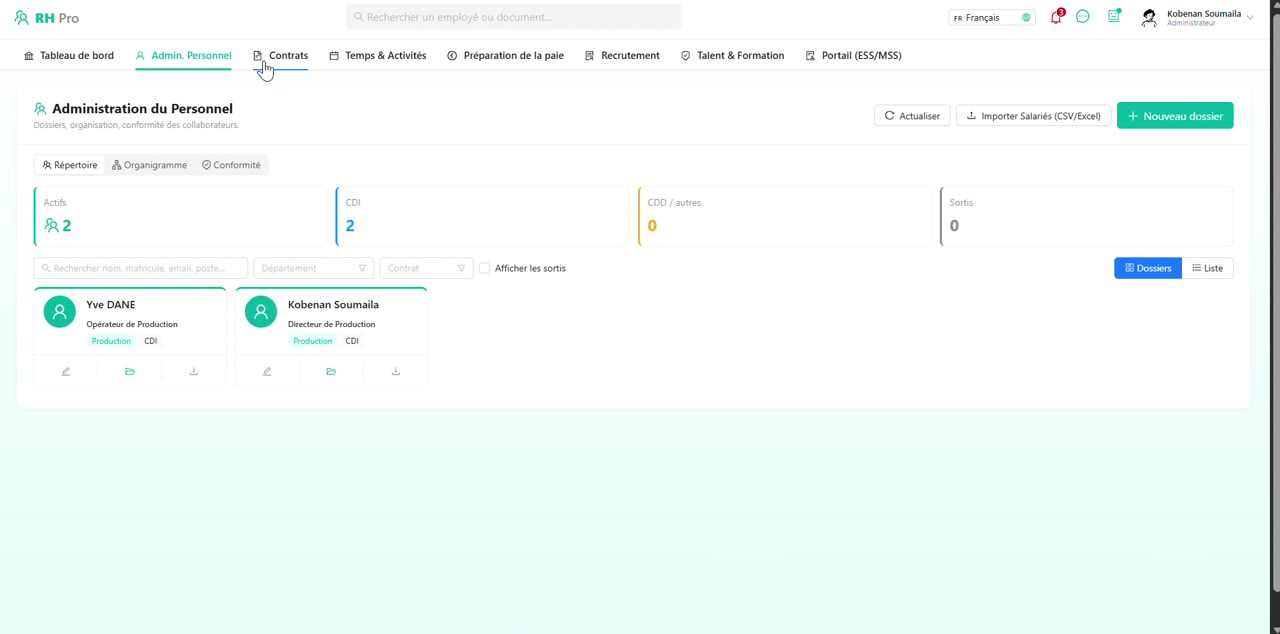Click the Sortis stat card

coord(1087,216)
